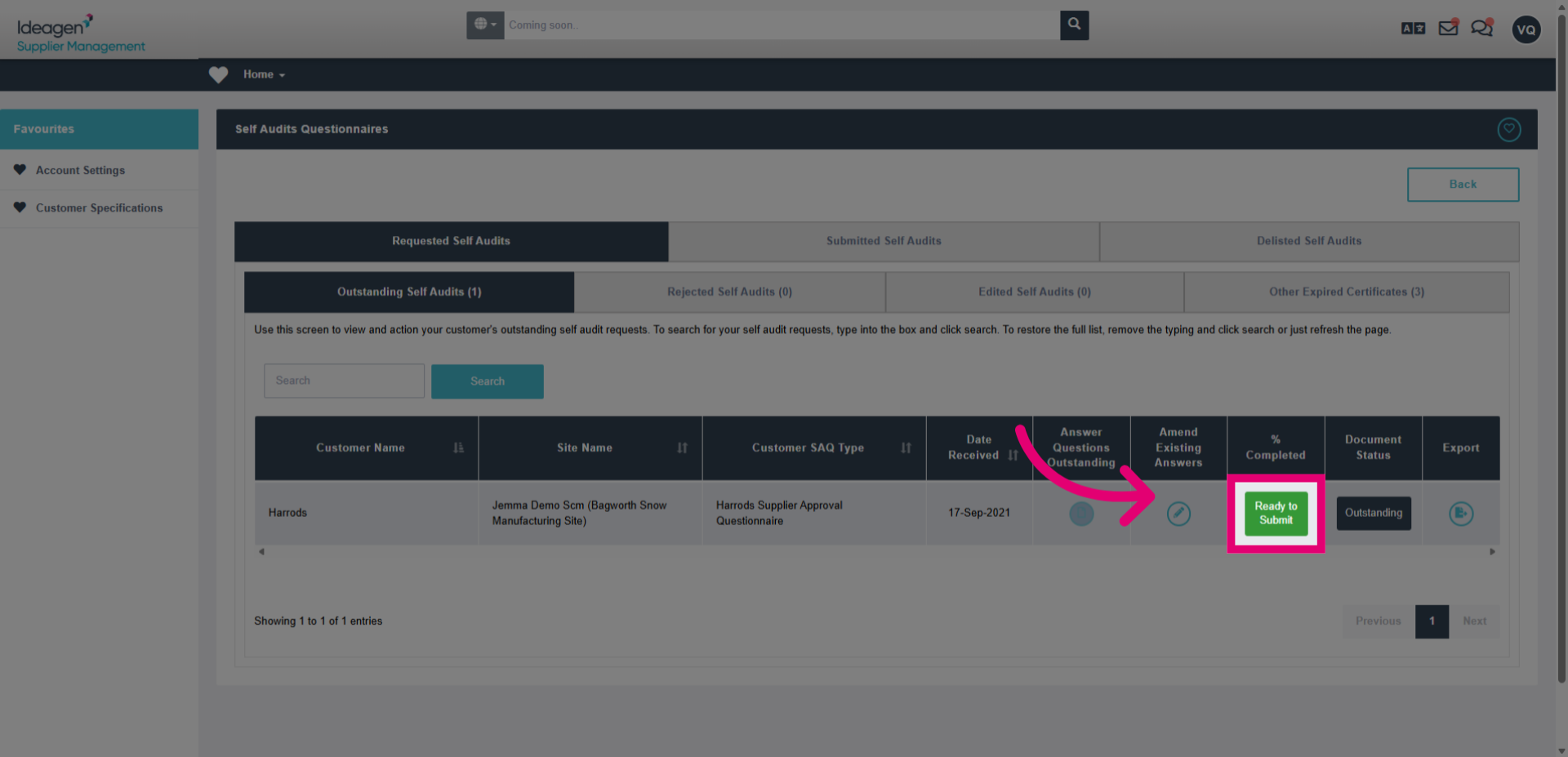
Task: Click heart icon next to Customer Specifications
Action: point(20,207)
